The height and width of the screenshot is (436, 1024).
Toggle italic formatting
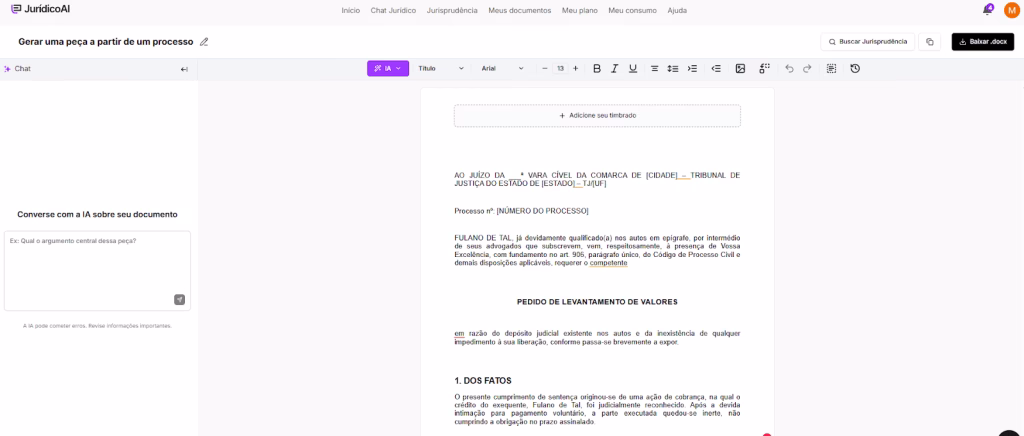(615, 68)
